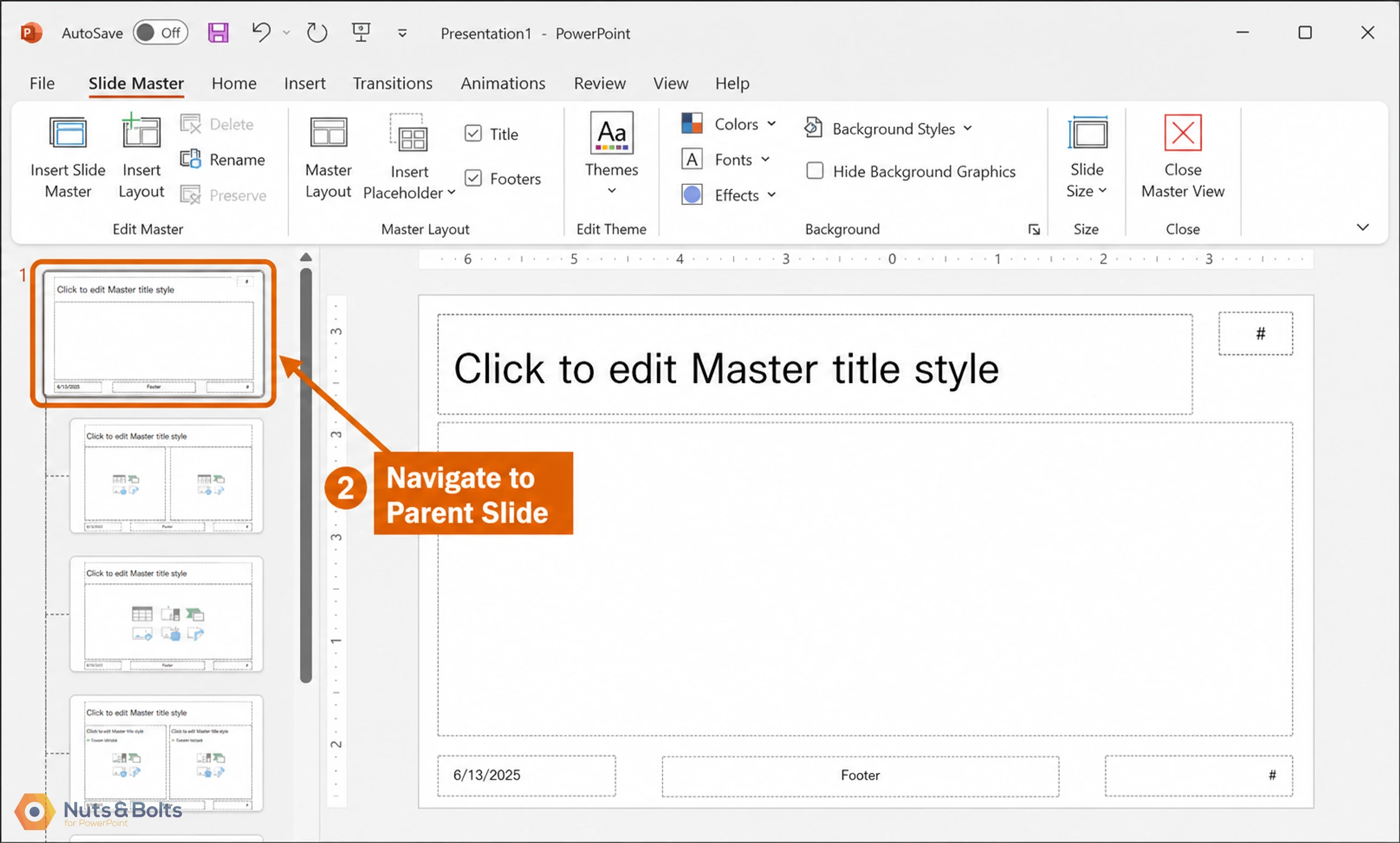
Task: Select the comparison layout thumbnail
Action: pos(166,753)
